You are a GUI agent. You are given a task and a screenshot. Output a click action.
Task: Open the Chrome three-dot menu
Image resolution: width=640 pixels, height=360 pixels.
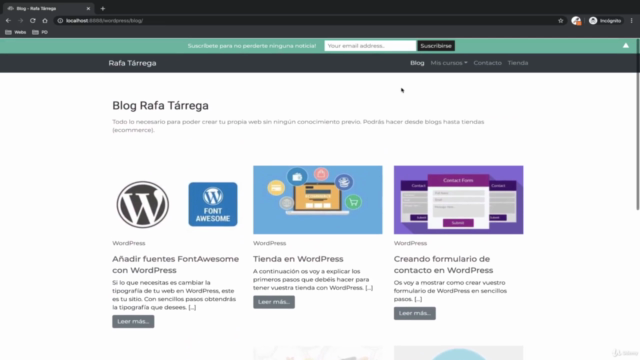631,20
